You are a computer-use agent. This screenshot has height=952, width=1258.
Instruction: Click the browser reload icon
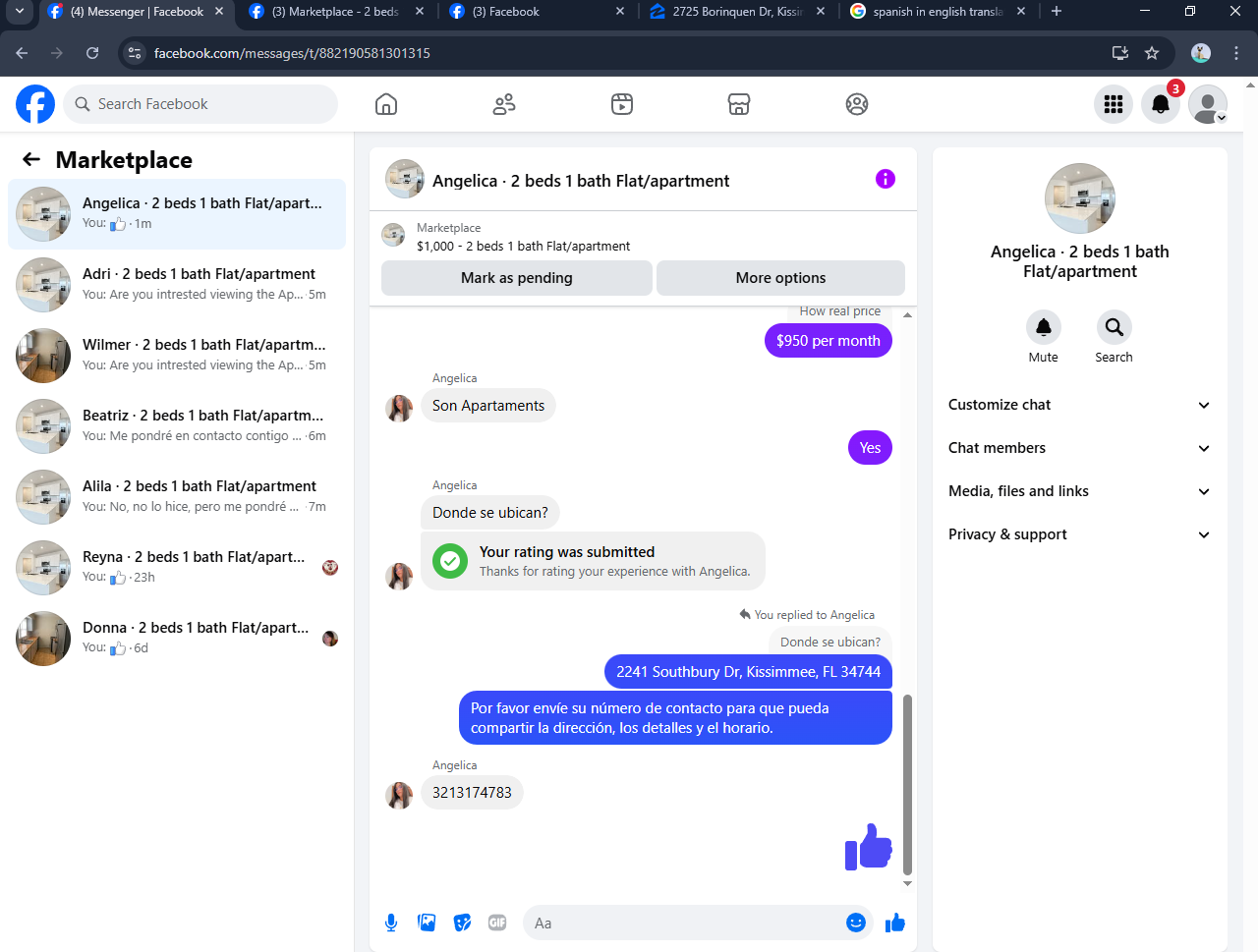[92, 53]
